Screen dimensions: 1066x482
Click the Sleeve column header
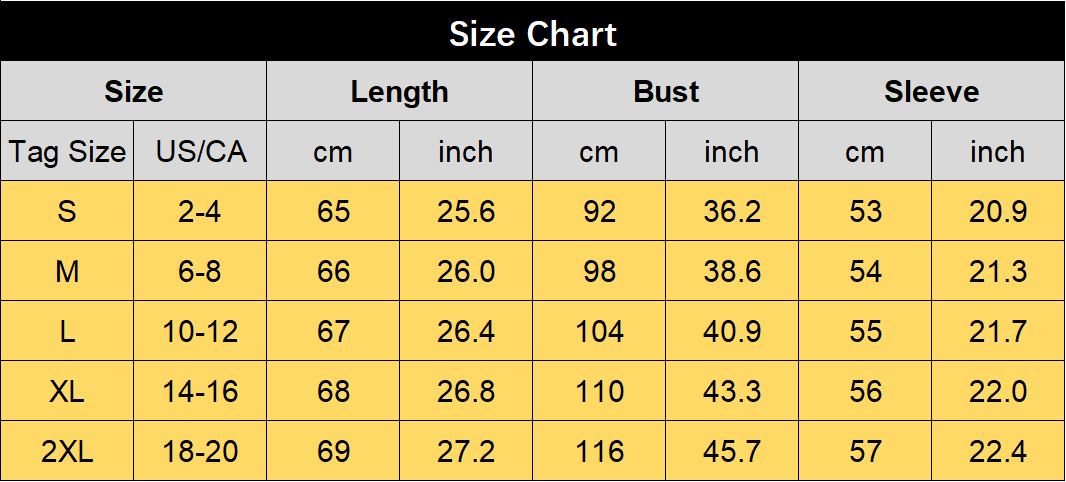931,91
